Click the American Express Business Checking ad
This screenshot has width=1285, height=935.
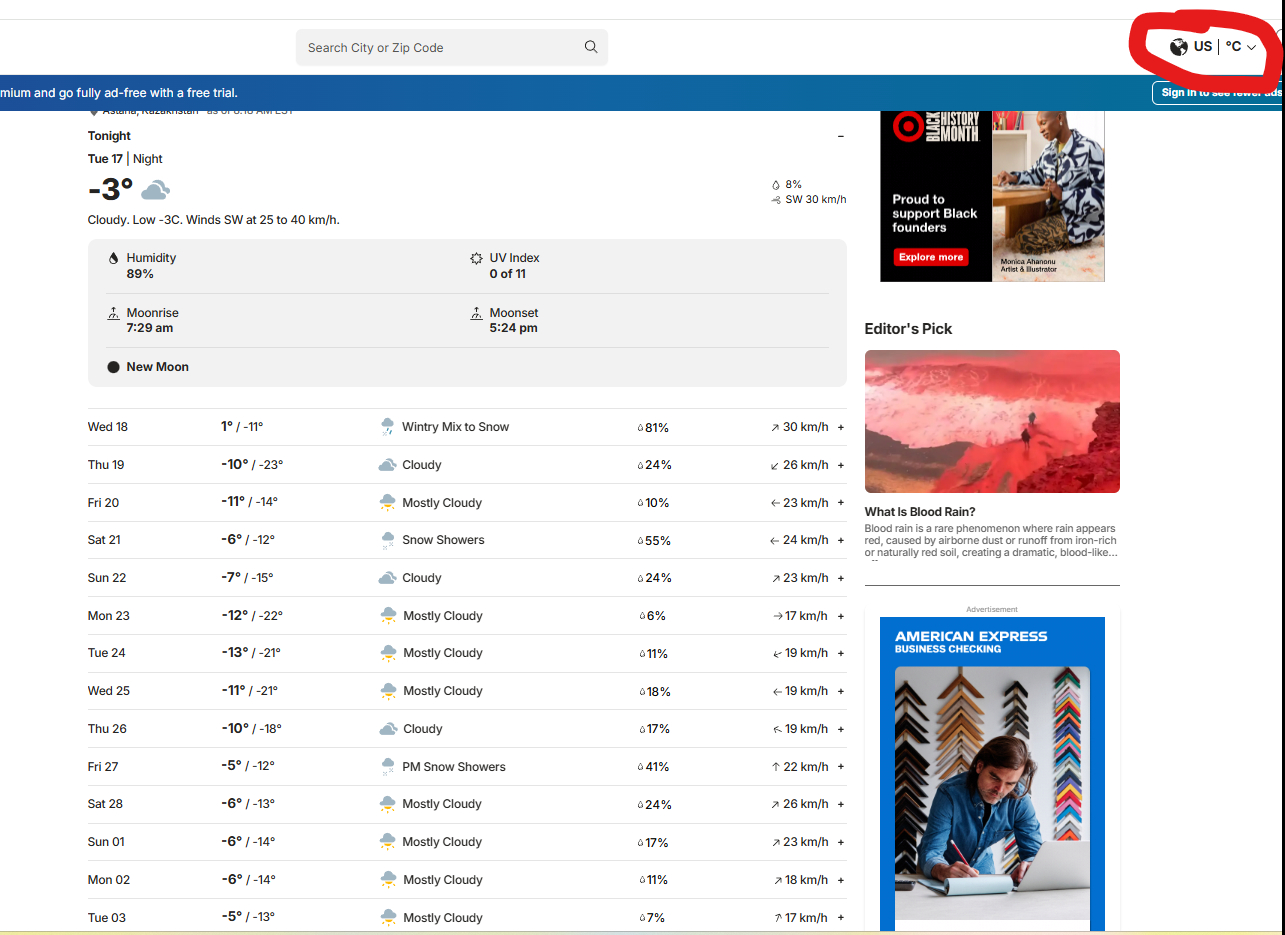[991, 770]
